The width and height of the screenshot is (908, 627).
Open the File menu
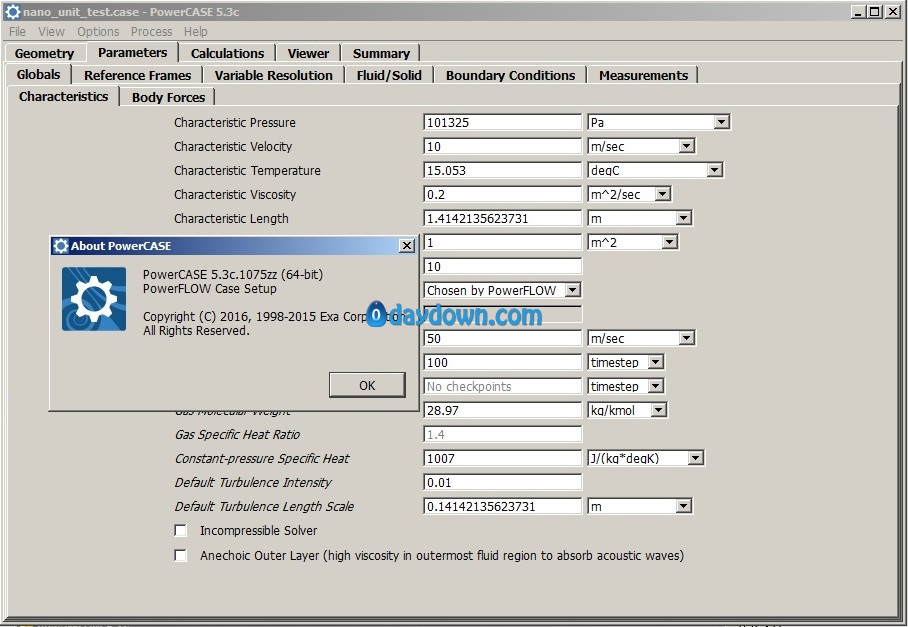coord(17,31)
